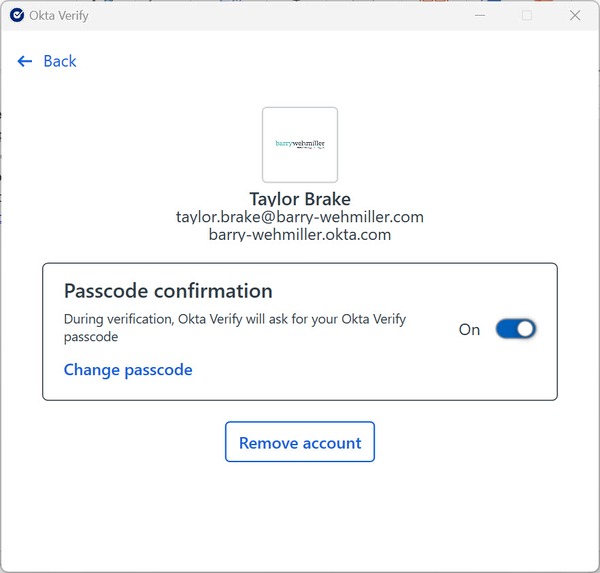Viewport: 600px width, 573px height.
Task: Click empty space below Remove account button
Action: click(x=300, y=515)
